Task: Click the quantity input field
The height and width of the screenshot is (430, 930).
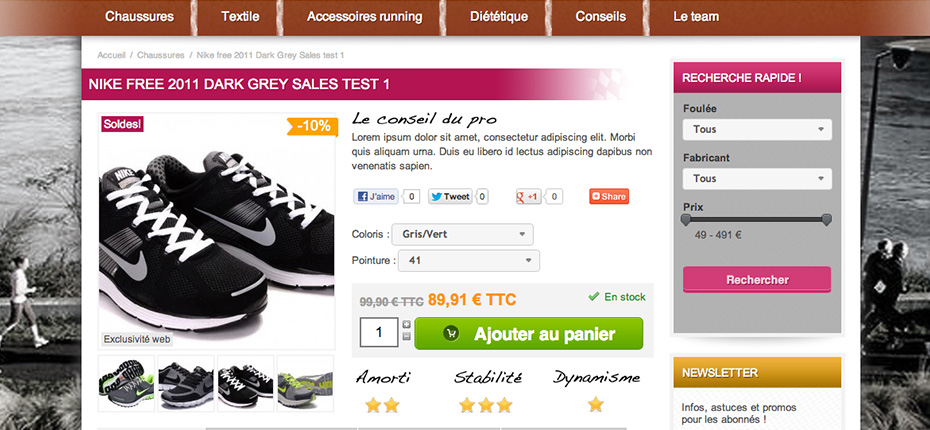Action: click(x=379, y=332)
